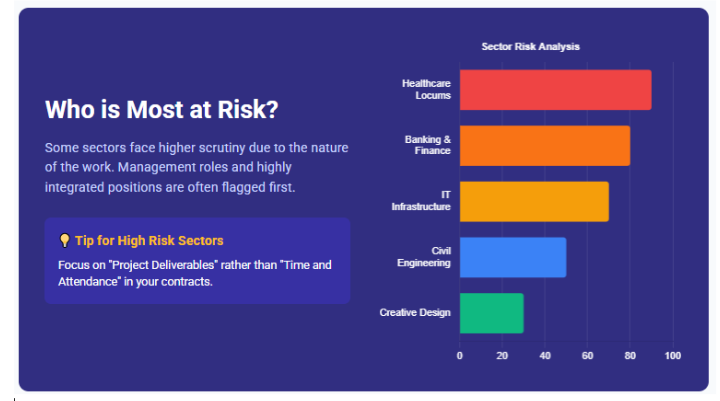720x401 pixels.
Task: Click the "Banking & Finance" axis label
Action: pos(428,145)
